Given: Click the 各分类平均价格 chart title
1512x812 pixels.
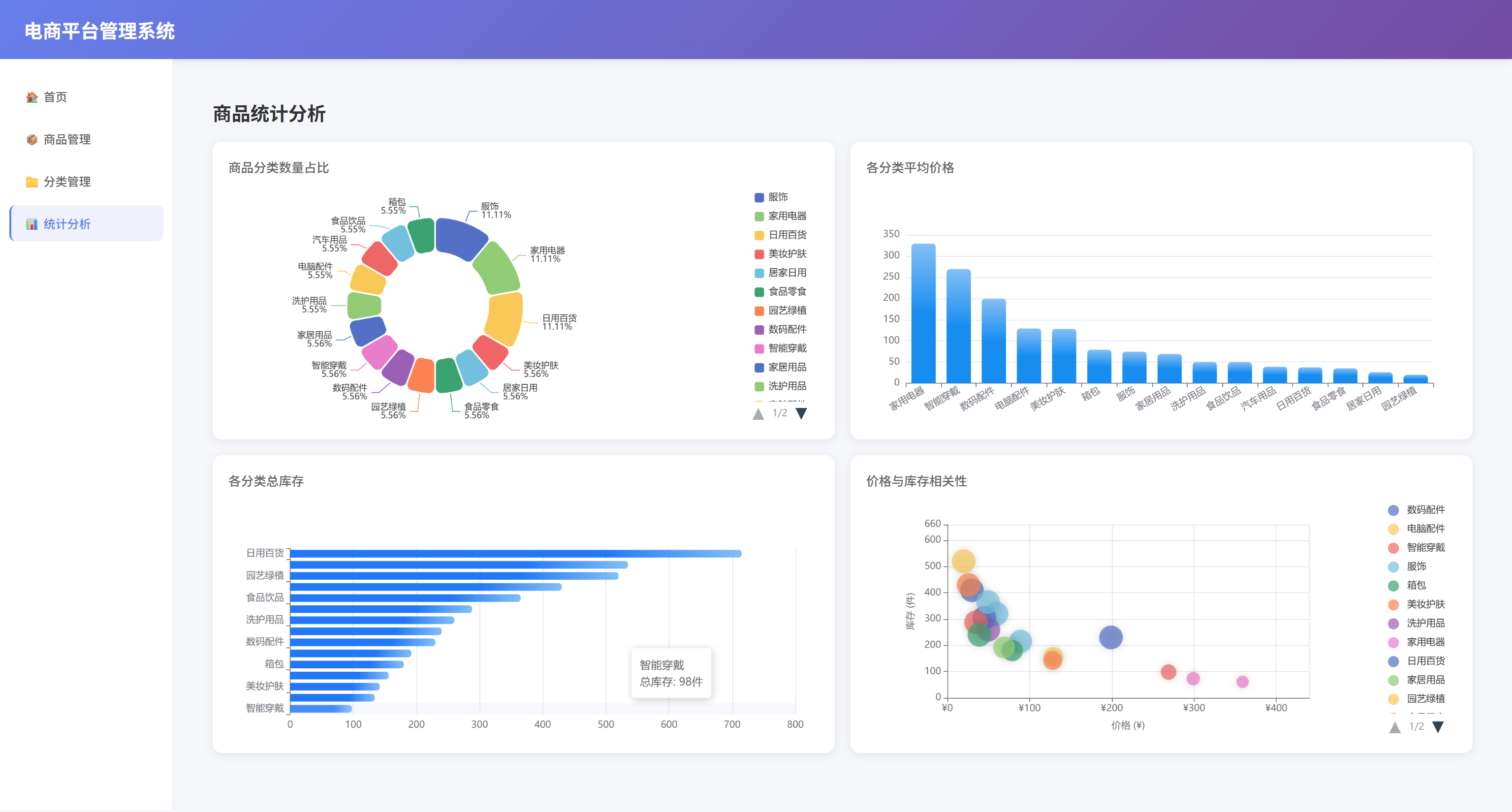Looking at the screenshot, I should click(x=911, y=168).
